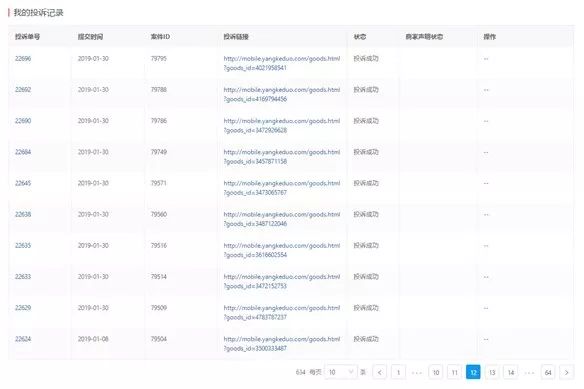Open complaint number 22696
584x389 pixels.
(x=23, y=58)
